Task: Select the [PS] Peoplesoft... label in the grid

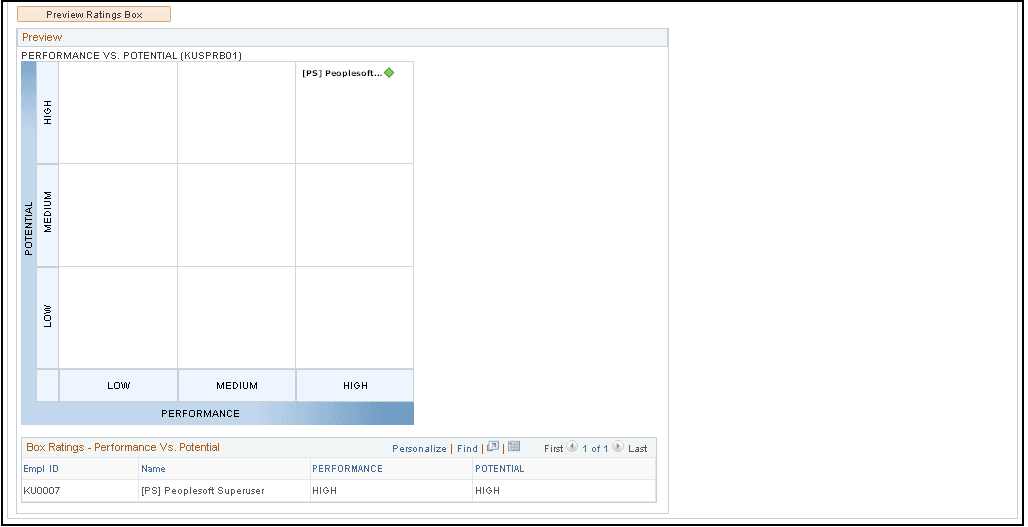Action: (x=342, y=73)
